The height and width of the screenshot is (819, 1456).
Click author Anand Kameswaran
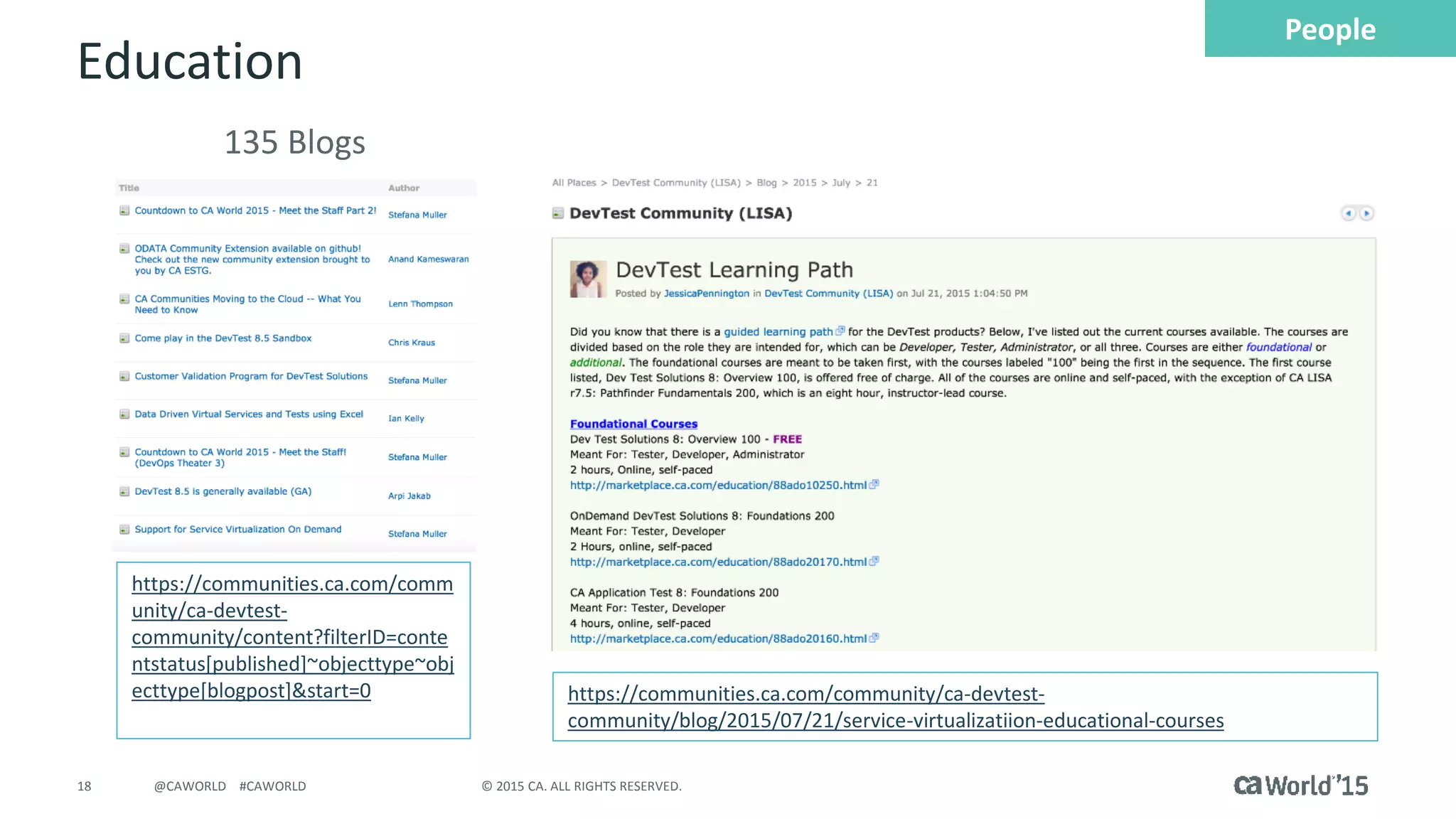pyautogui.click(x=429, y=259)
